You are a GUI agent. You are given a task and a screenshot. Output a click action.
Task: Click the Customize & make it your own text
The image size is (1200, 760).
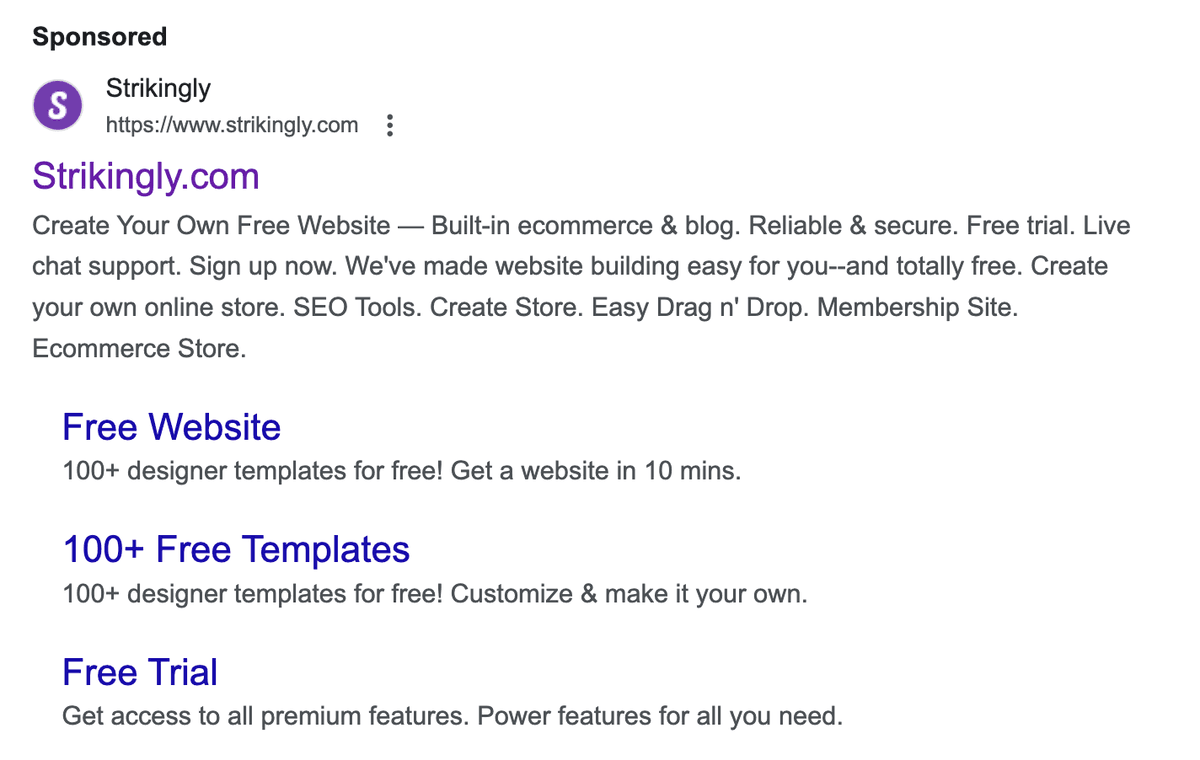434,593
